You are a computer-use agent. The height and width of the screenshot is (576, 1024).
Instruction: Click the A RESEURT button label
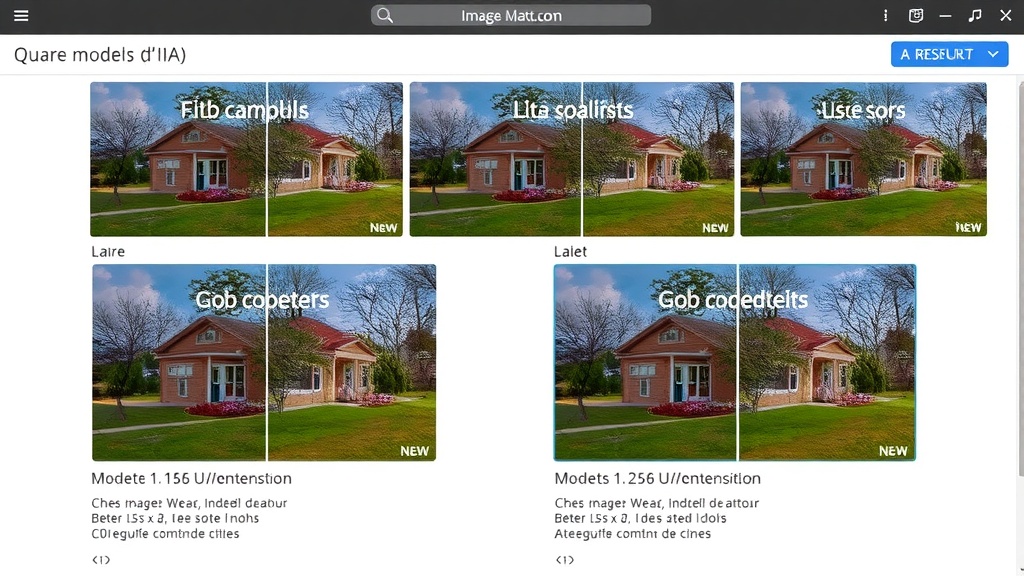pyautogui.click(x=936, y=54)
